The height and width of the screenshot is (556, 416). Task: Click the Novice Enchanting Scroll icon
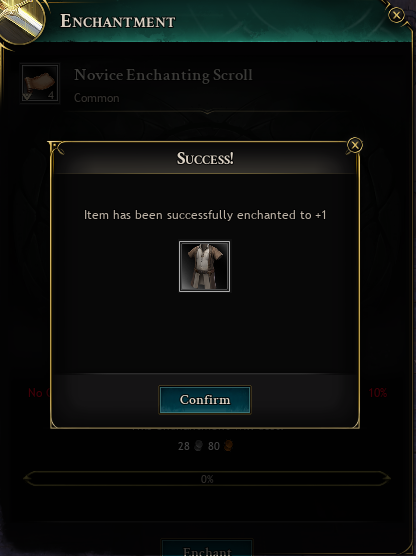pos(40,83)
